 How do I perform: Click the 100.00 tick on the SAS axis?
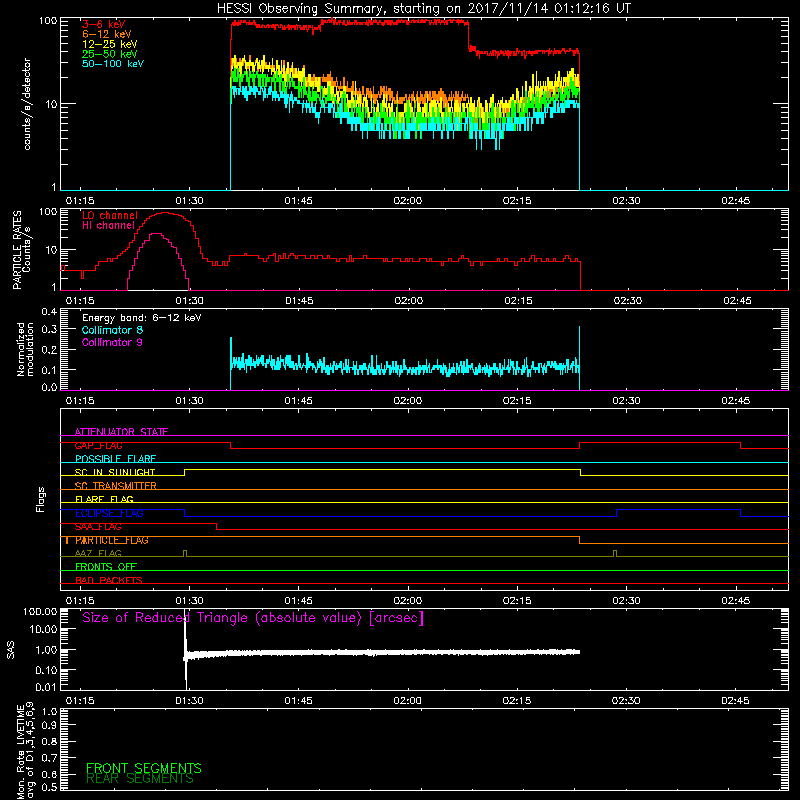[40, 611]
